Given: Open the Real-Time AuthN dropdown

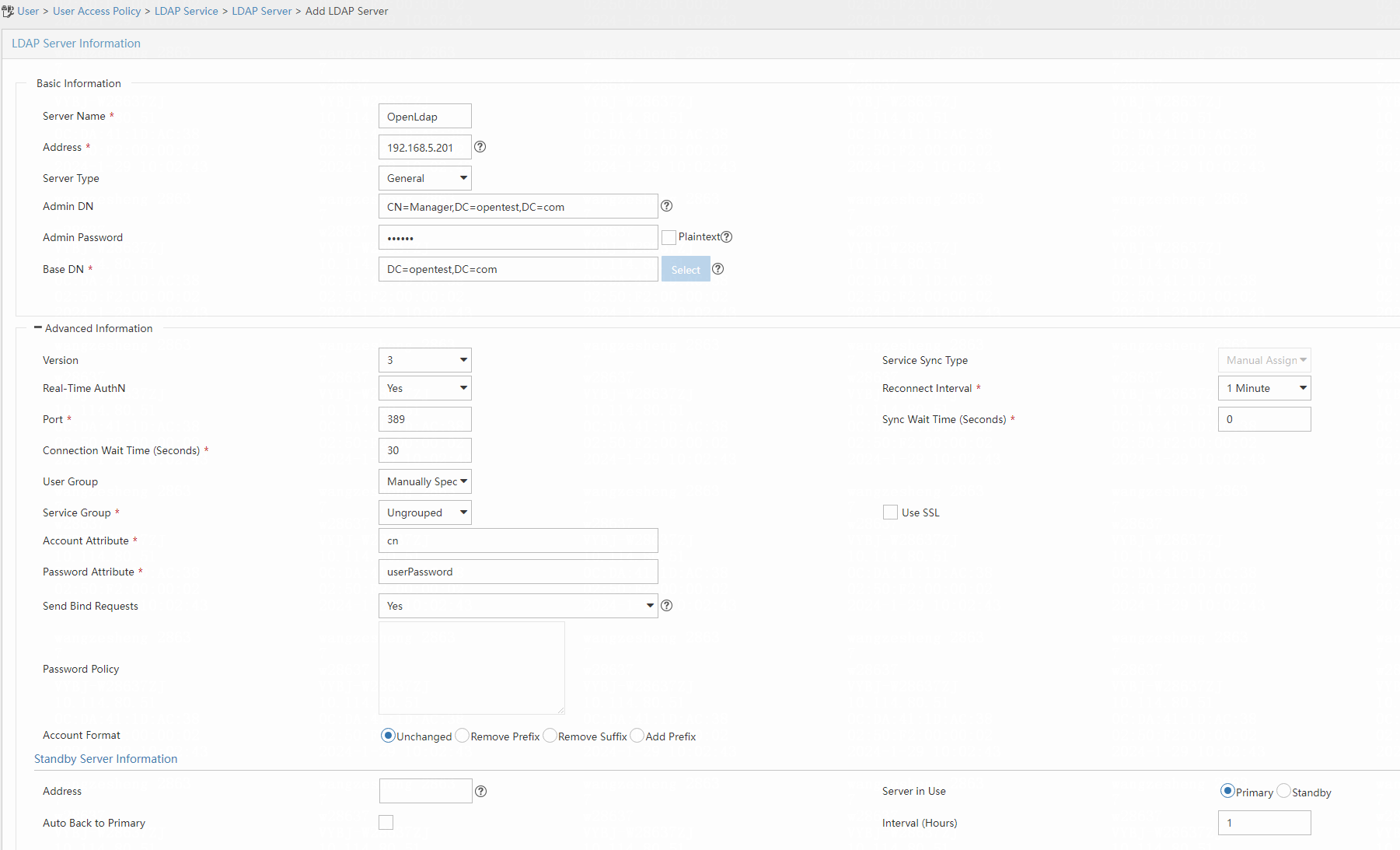Looking at the screenshot, I should (425, 388).
